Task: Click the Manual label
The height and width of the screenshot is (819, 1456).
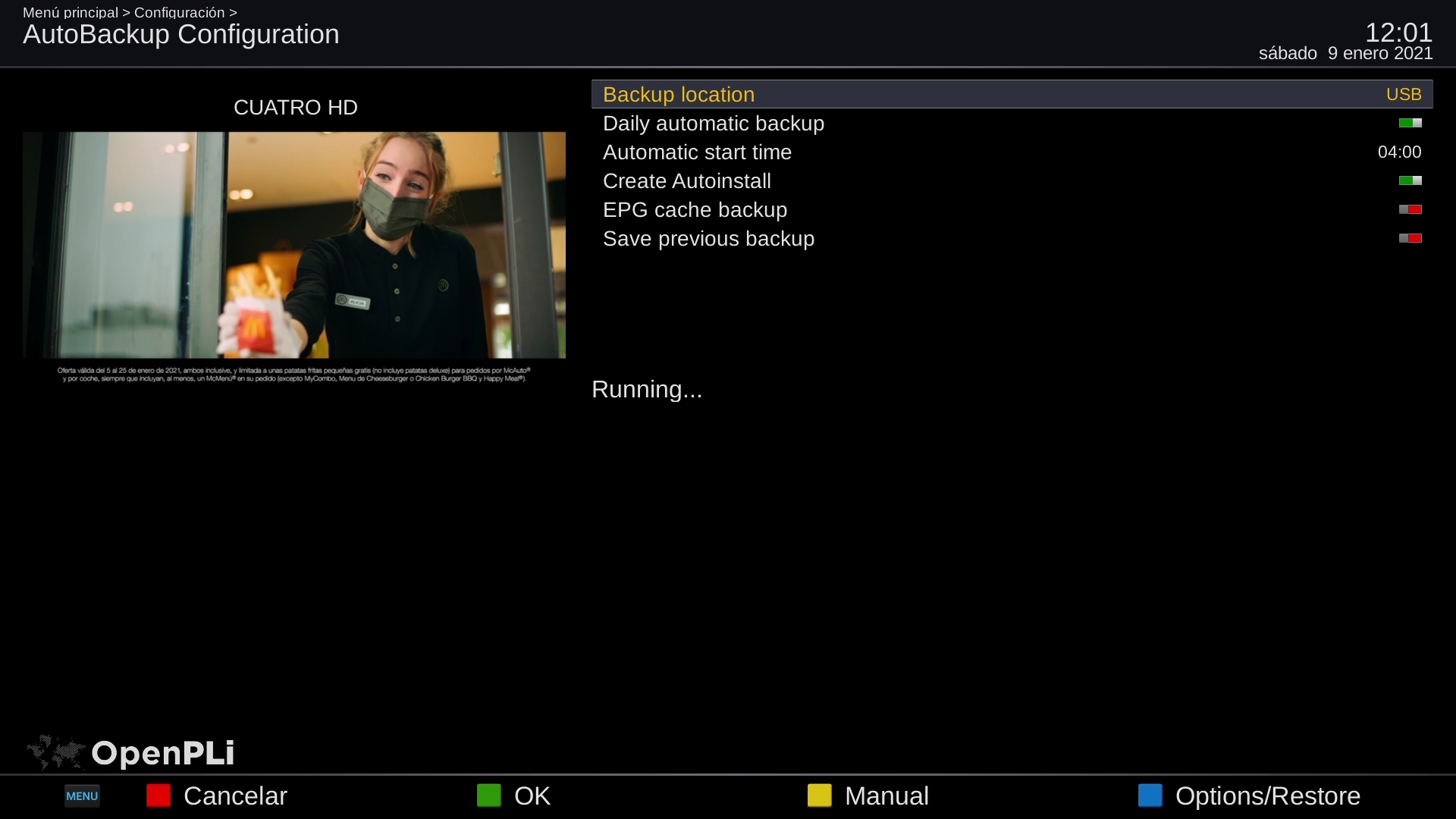Action: (x=886, y=796)
